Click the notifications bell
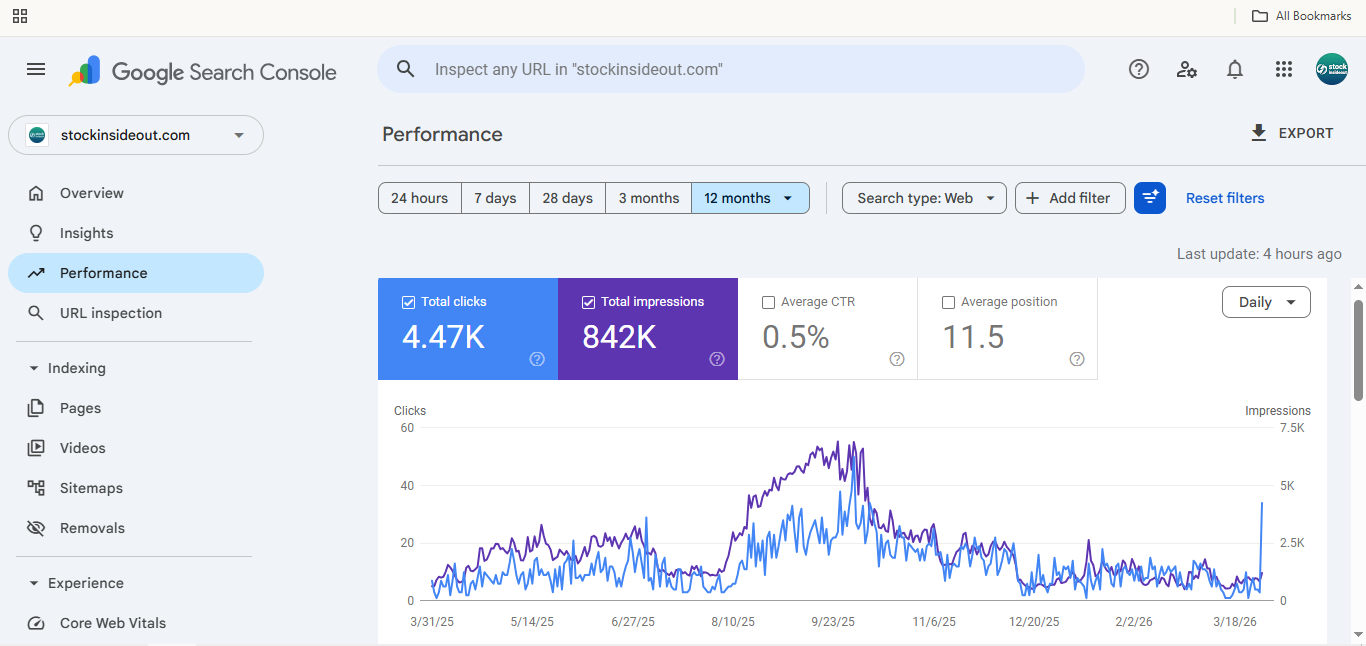The height and width of the screenshot is (646, 1366). click(x=1235, y=69)
